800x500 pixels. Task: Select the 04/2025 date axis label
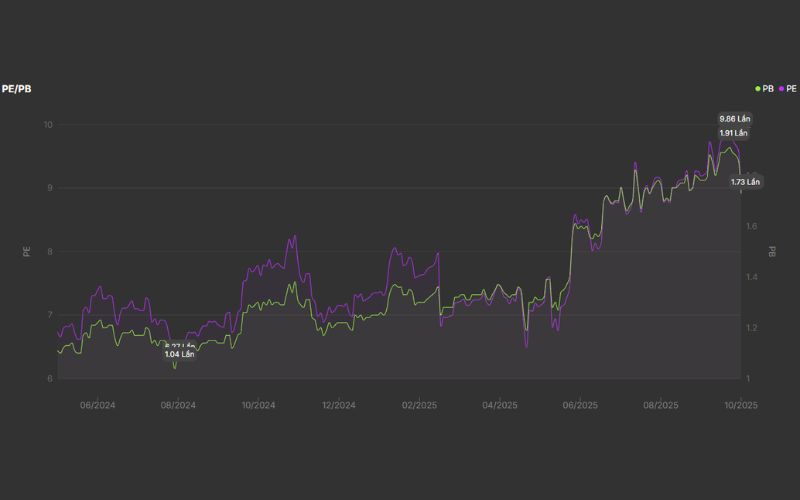click(x=500, y=405)
